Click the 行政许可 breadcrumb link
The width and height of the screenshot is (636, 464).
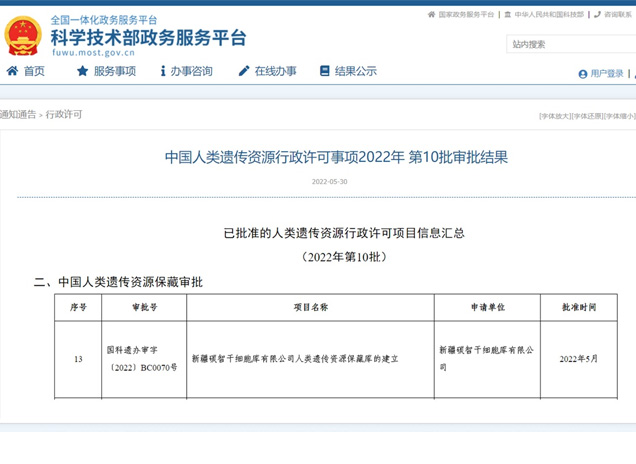click(x=64, y=114)
